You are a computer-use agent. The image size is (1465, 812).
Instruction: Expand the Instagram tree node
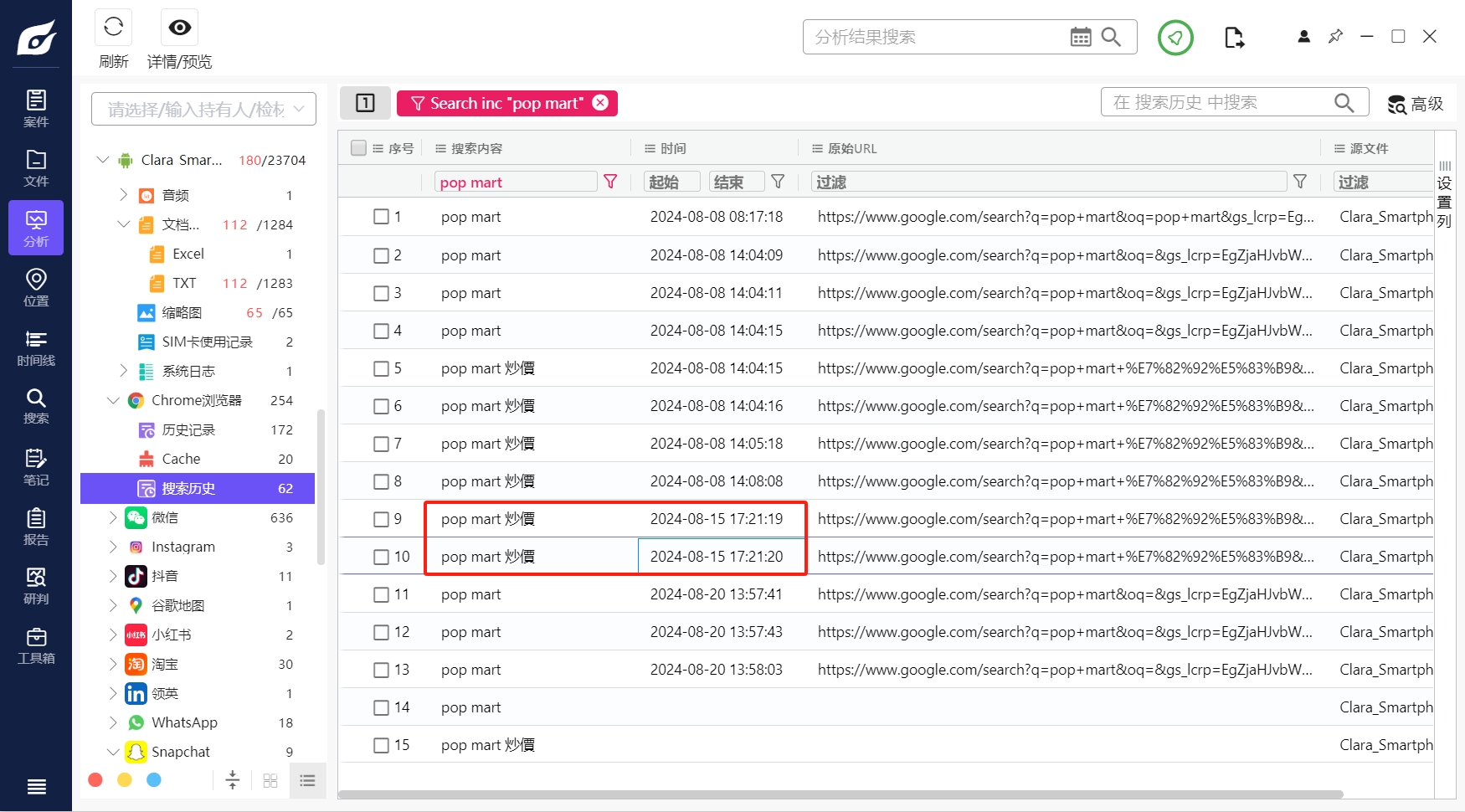113,547
